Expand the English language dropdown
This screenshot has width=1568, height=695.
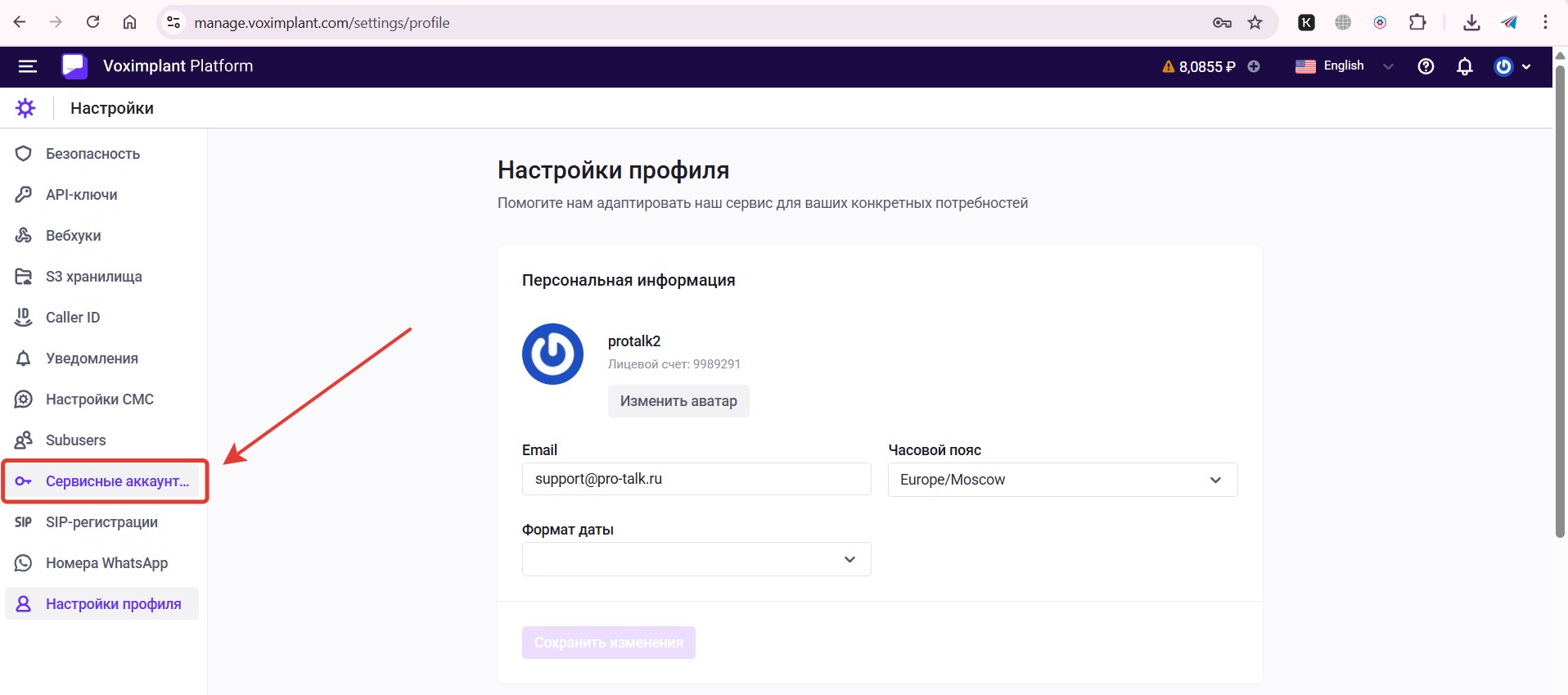tap(1344, 66)
